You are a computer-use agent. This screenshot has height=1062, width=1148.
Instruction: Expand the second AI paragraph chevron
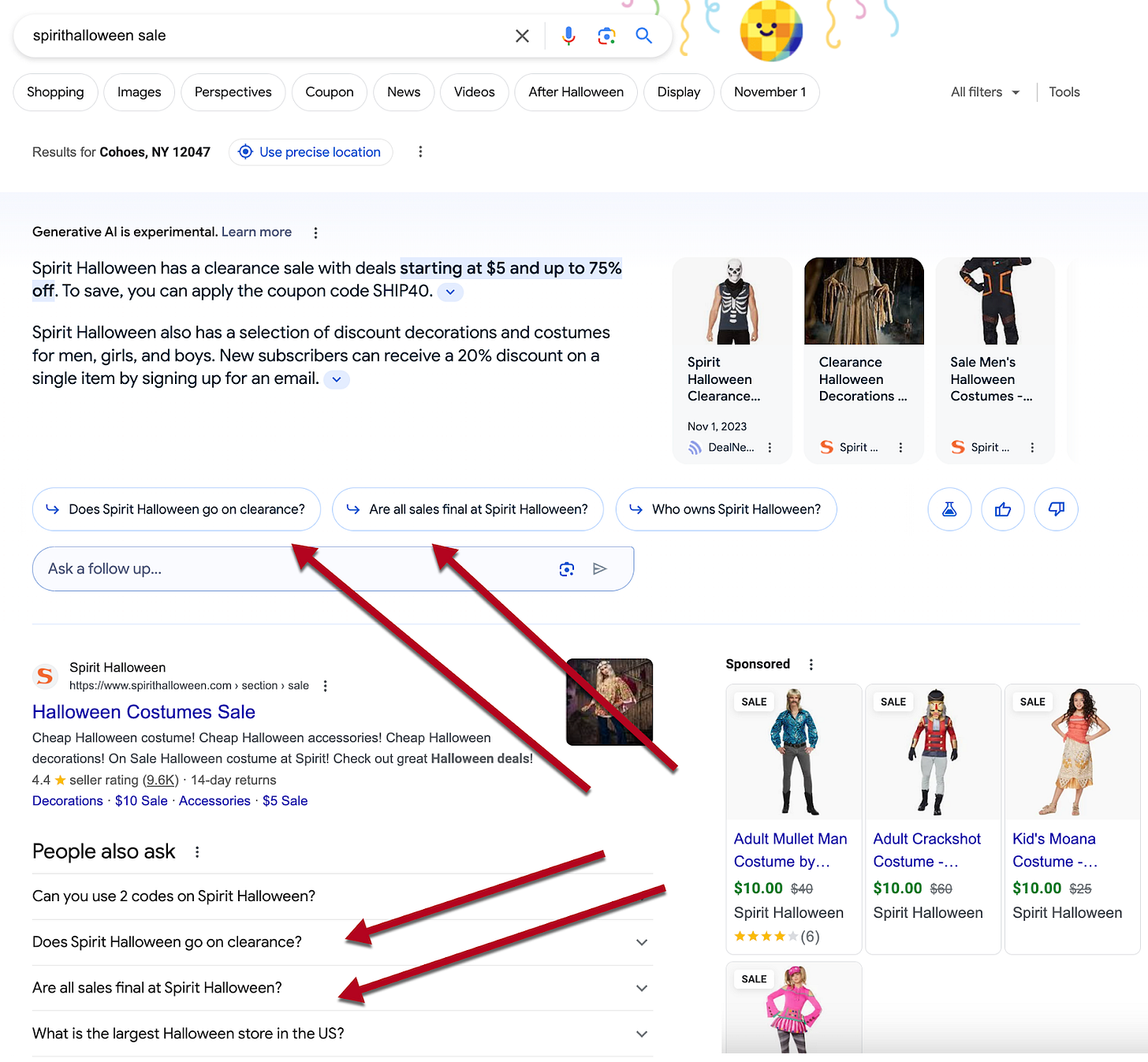337,379
